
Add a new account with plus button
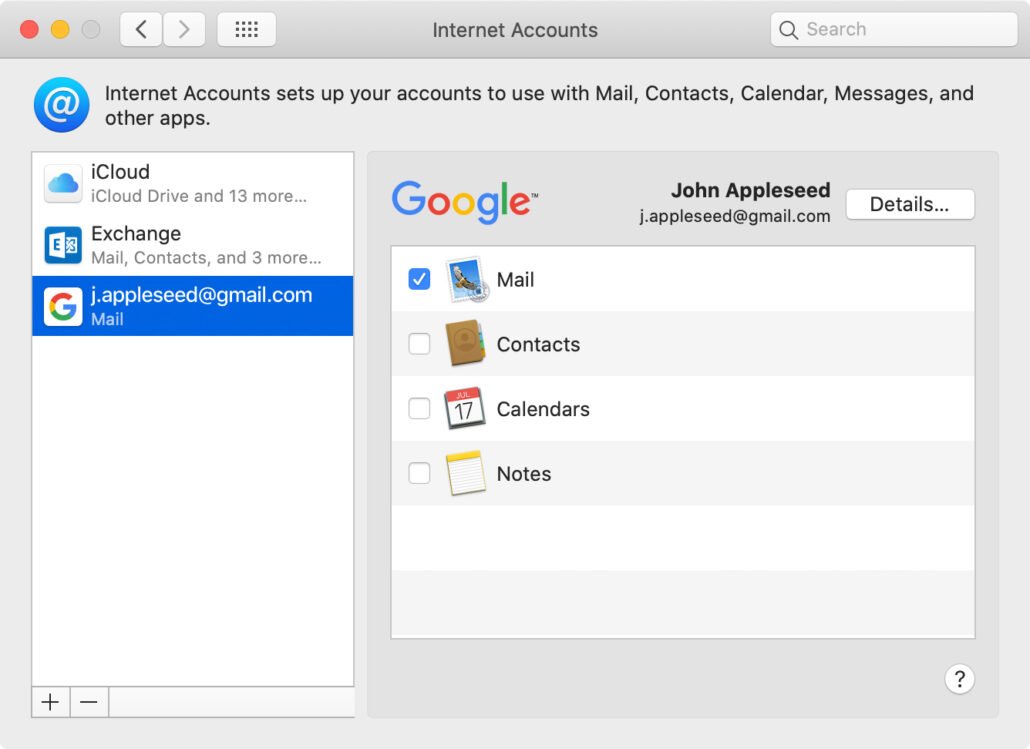pyautogui.click(x=50, y=702)
